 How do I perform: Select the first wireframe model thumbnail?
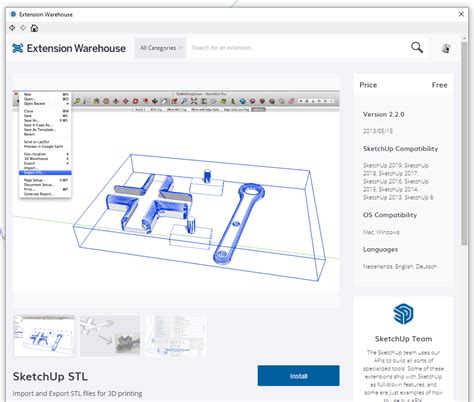(44, 336)
